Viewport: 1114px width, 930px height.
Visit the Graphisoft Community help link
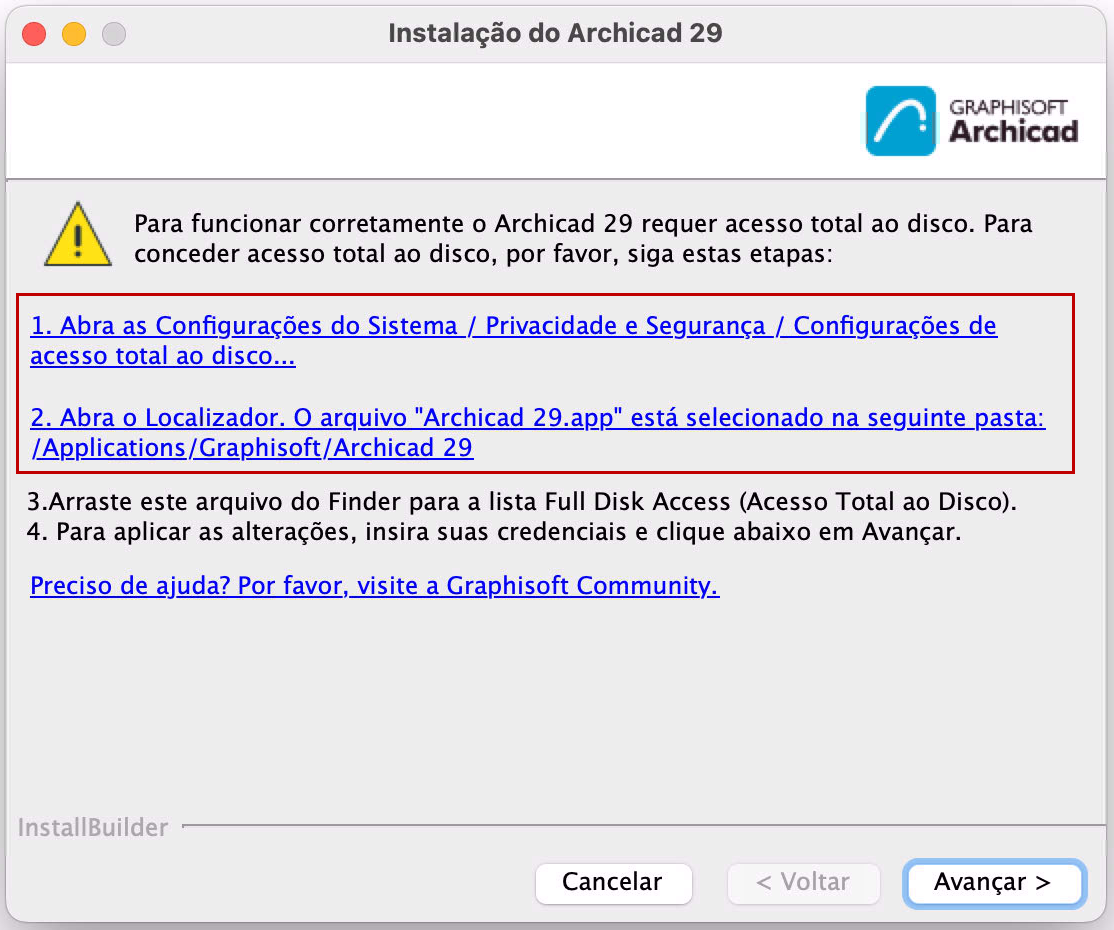(x=374, y=585)
